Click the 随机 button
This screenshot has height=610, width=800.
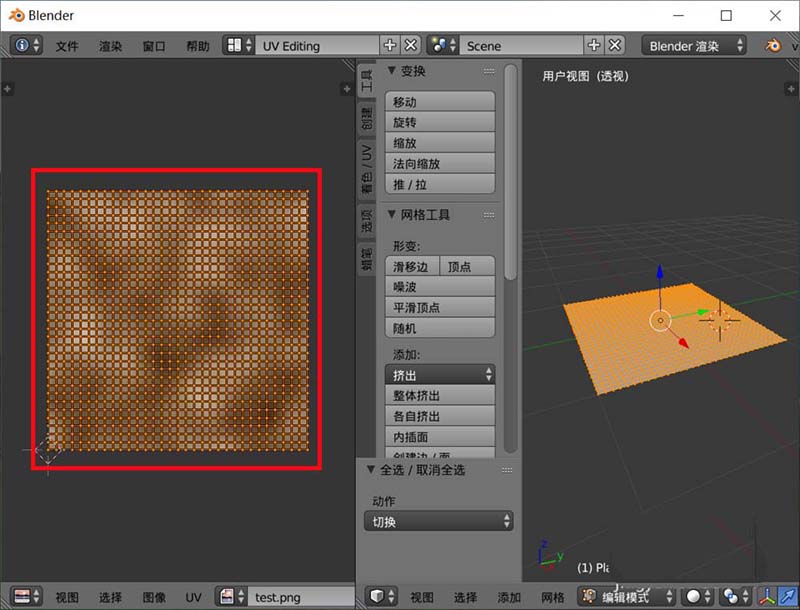click(440, 328)
